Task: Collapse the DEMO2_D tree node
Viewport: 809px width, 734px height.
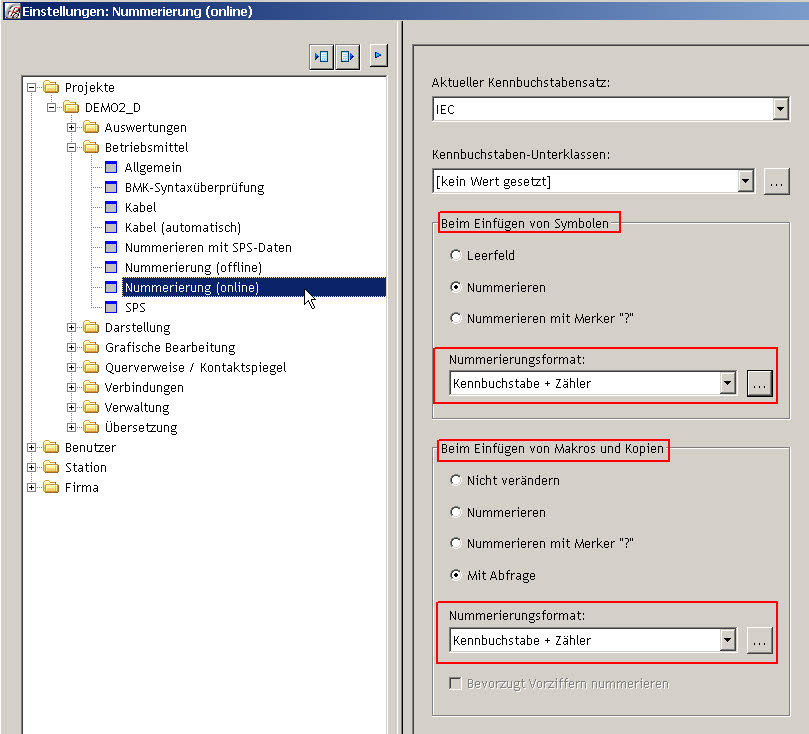Action: 51,107
